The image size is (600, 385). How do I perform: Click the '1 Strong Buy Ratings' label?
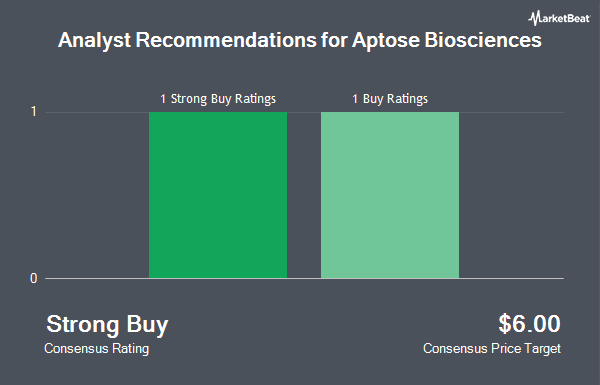pyautogui.click(x=218, y=99)
